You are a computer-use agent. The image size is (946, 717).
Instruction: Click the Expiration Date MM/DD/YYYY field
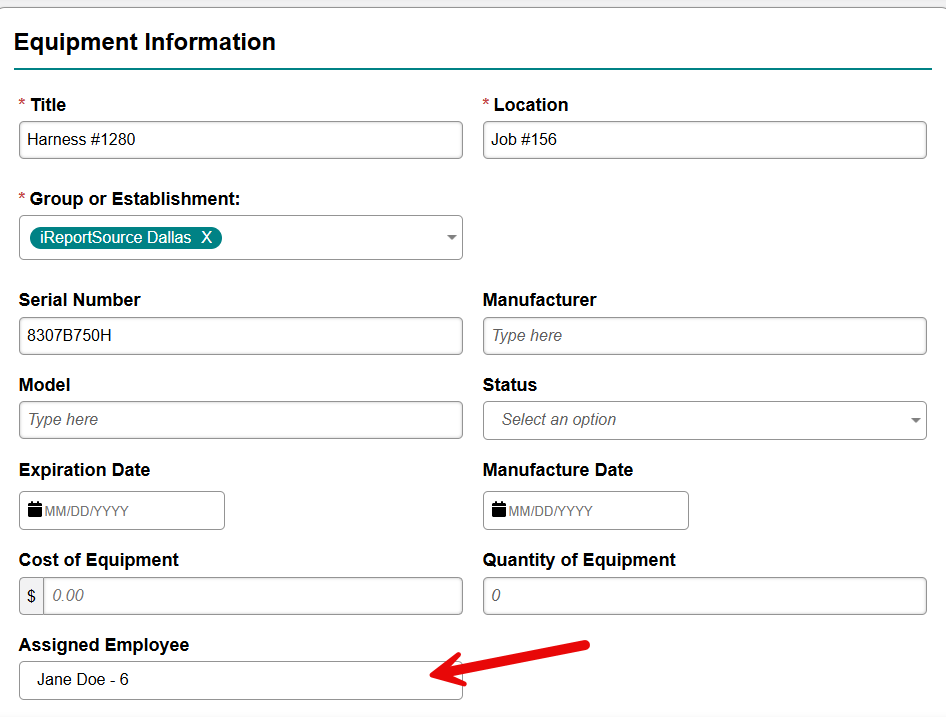(122, 511)
